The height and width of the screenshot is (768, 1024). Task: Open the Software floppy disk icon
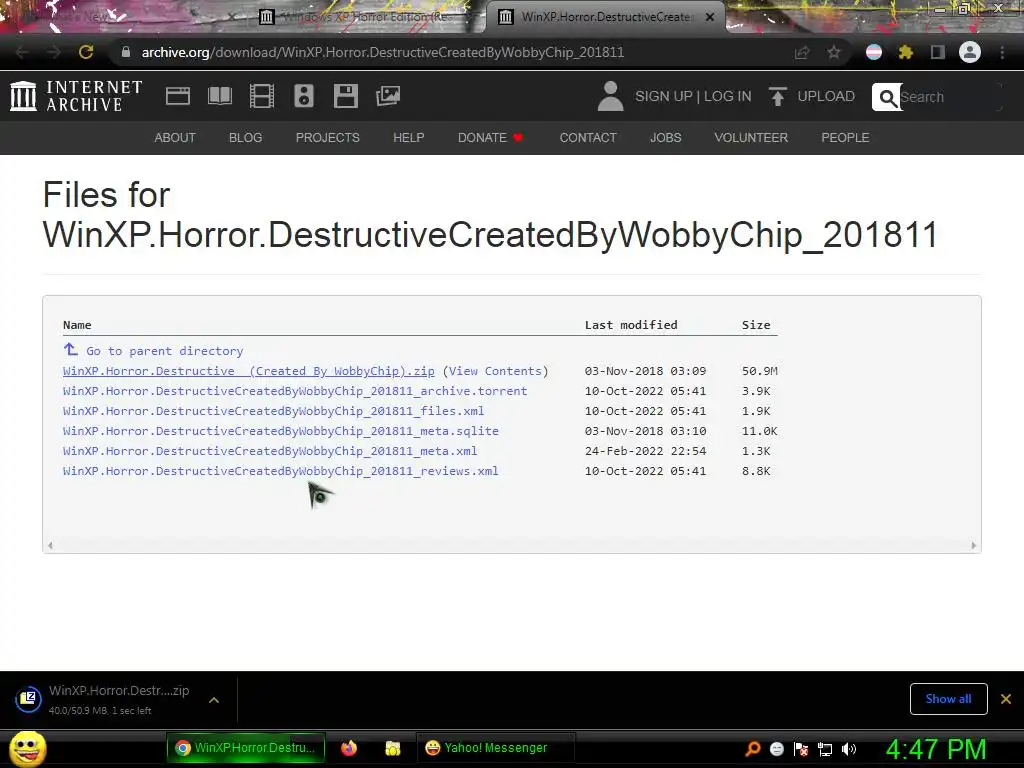point(345,96)
